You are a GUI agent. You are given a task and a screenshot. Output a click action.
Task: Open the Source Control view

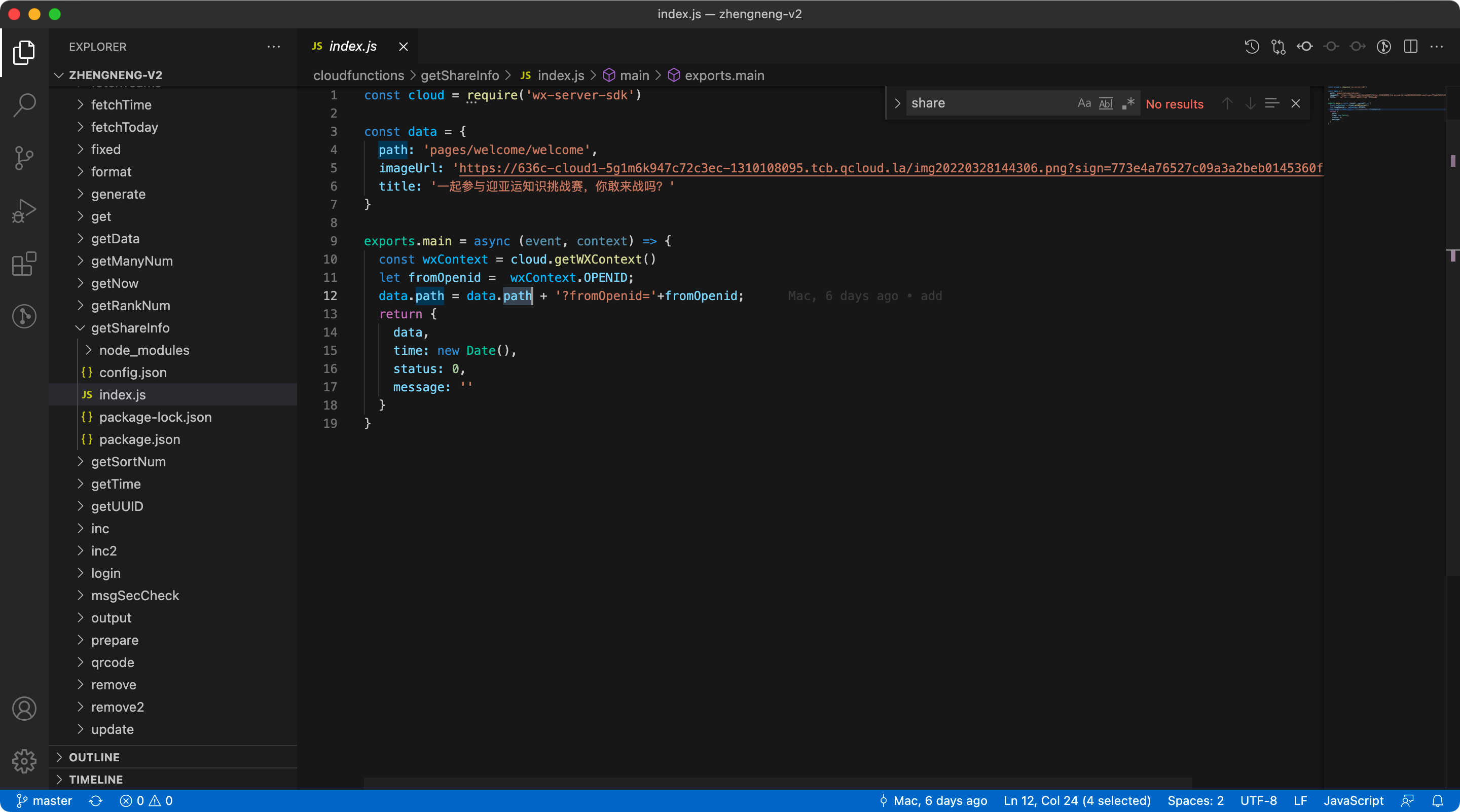click(24, 158)
